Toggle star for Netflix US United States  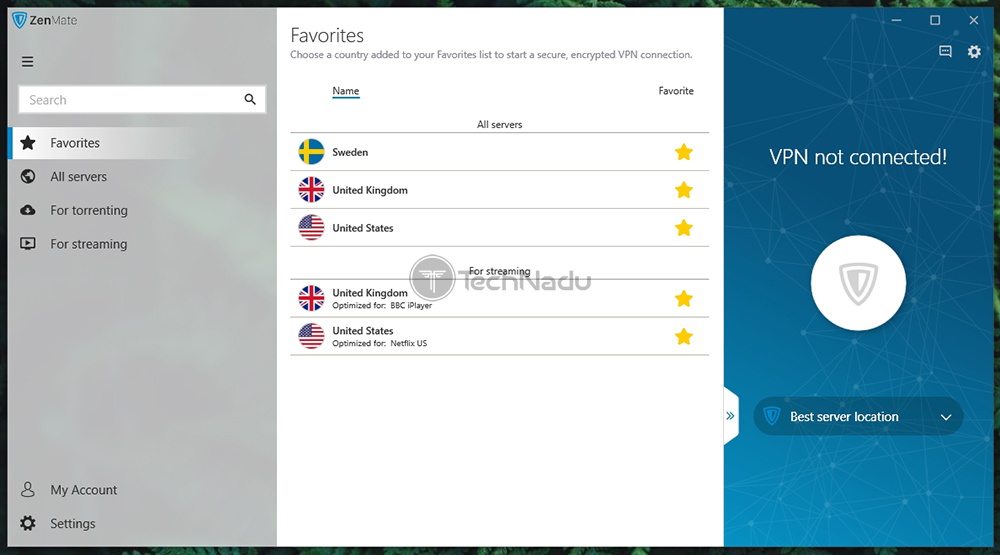pos(684,336)
